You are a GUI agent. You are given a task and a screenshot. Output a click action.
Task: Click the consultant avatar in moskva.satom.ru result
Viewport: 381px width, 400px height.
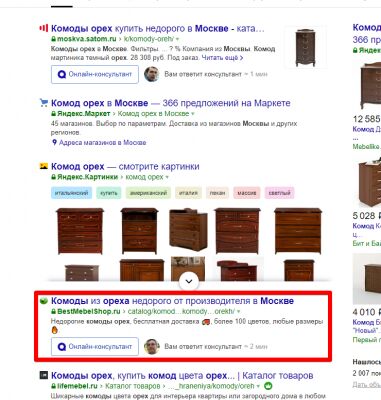click(x=151, y=74)
